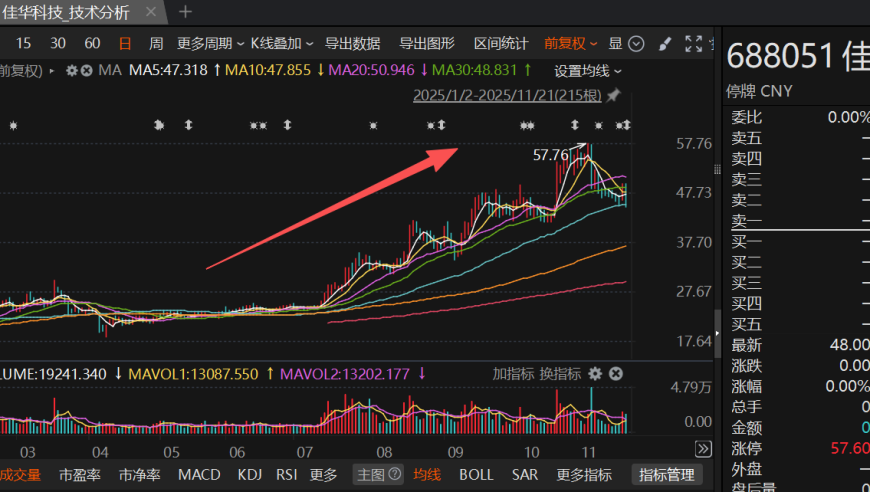Click the side panel collapse handle arrow
This screenshot has width=870, height=492.
(717, 334)
